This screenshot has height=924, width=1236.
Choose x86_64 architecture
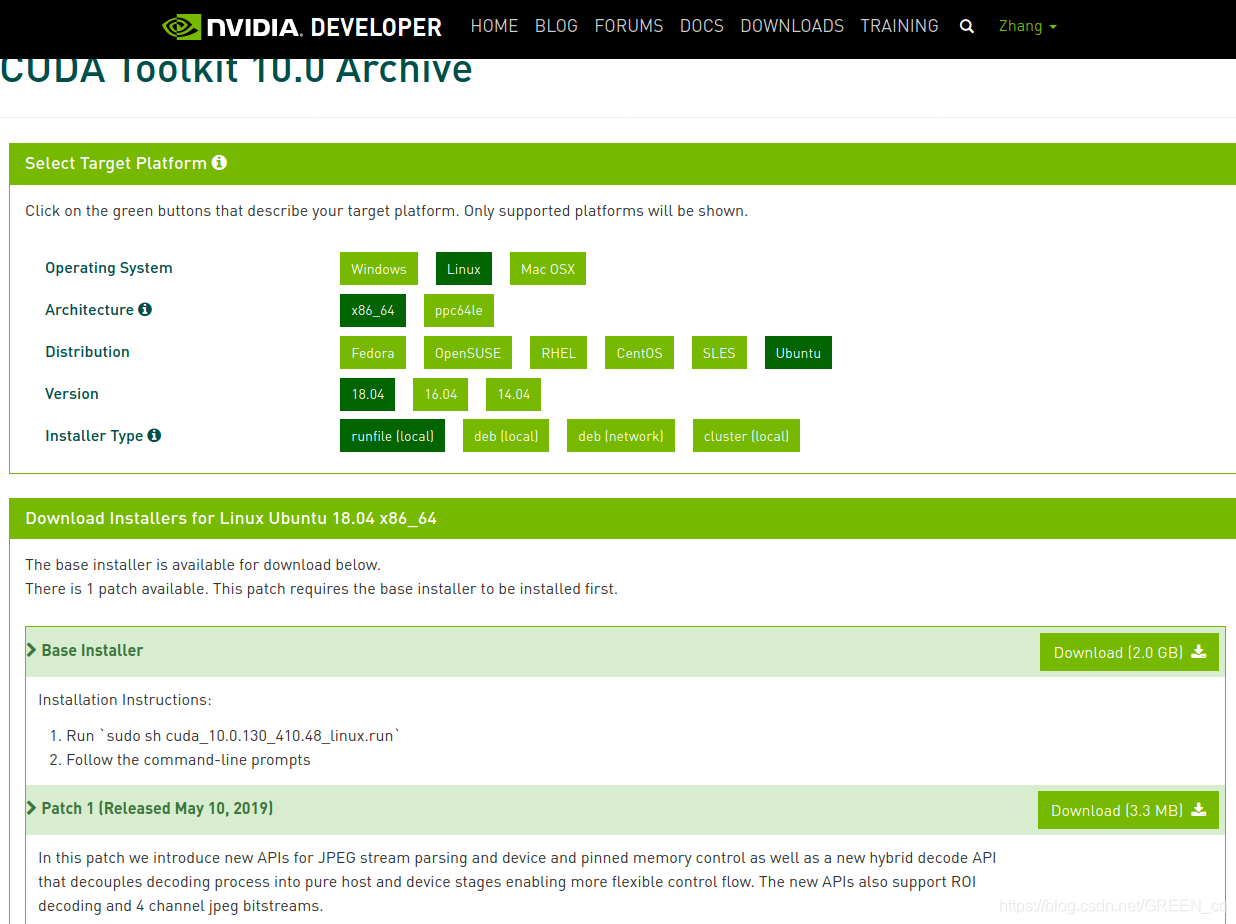point(373,310)
